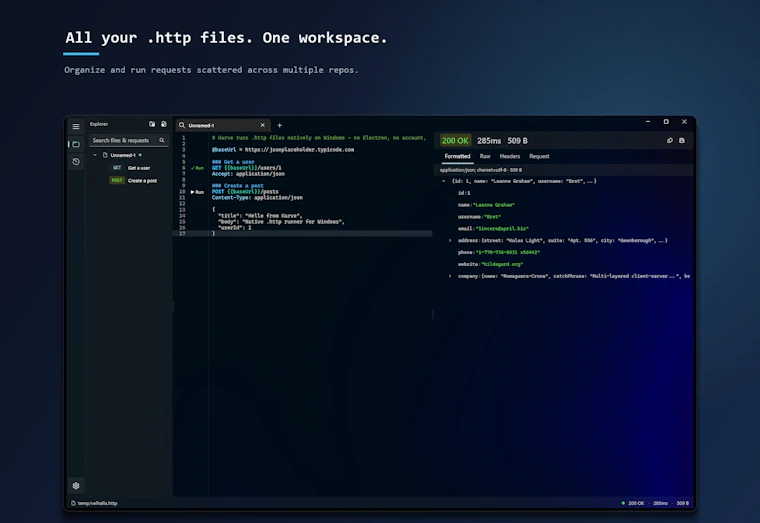Click the file icon next to Unnamed-1 in the tree

(105, 155)
